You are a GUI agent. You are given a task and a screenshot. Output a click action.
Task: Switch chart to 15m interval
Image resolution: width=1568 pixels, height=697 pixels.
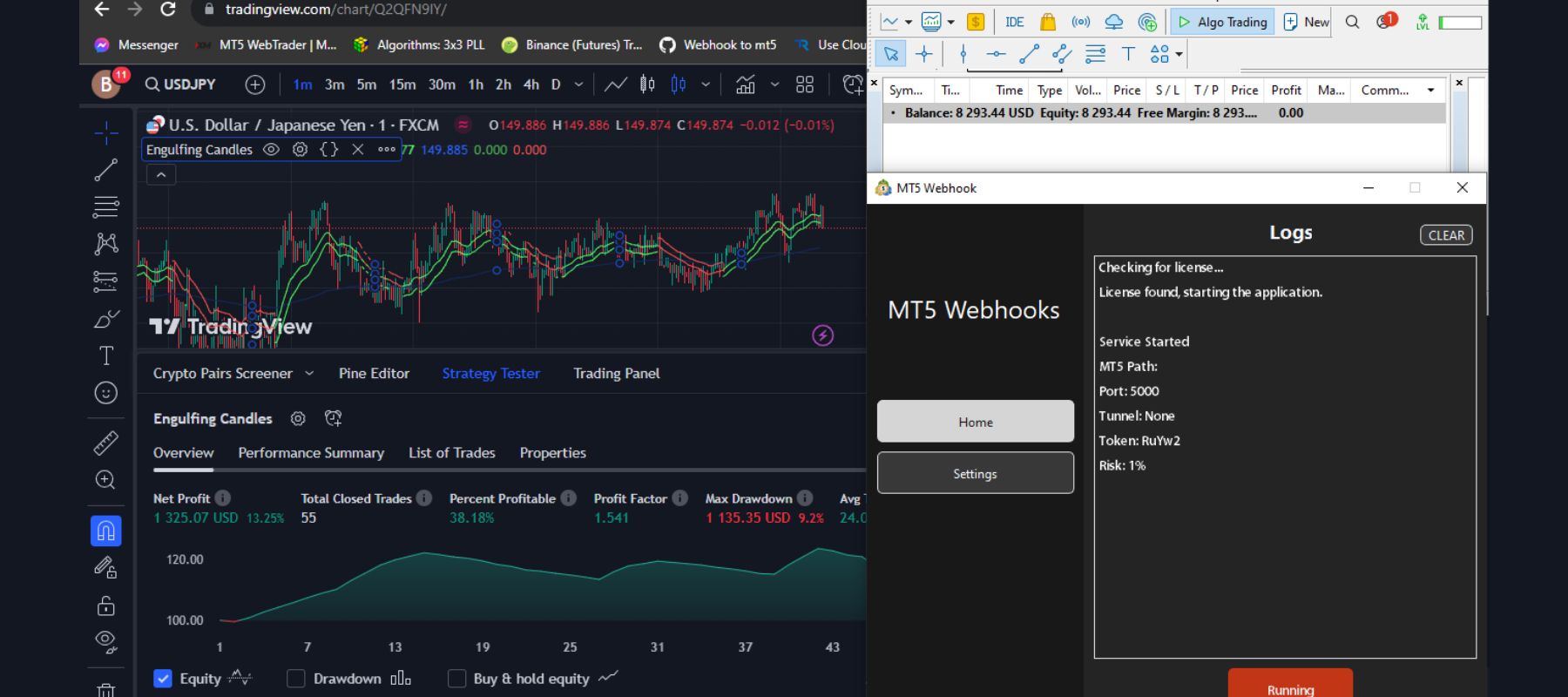click(402, 85)
